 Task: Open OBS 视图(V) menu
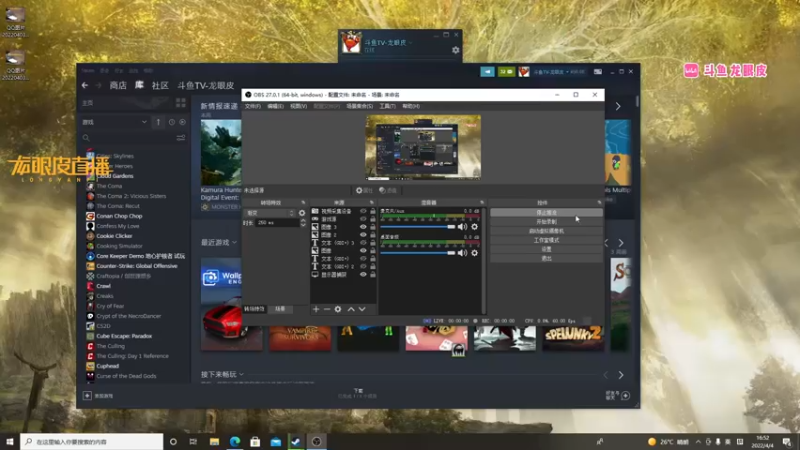(x=298, y=106)
